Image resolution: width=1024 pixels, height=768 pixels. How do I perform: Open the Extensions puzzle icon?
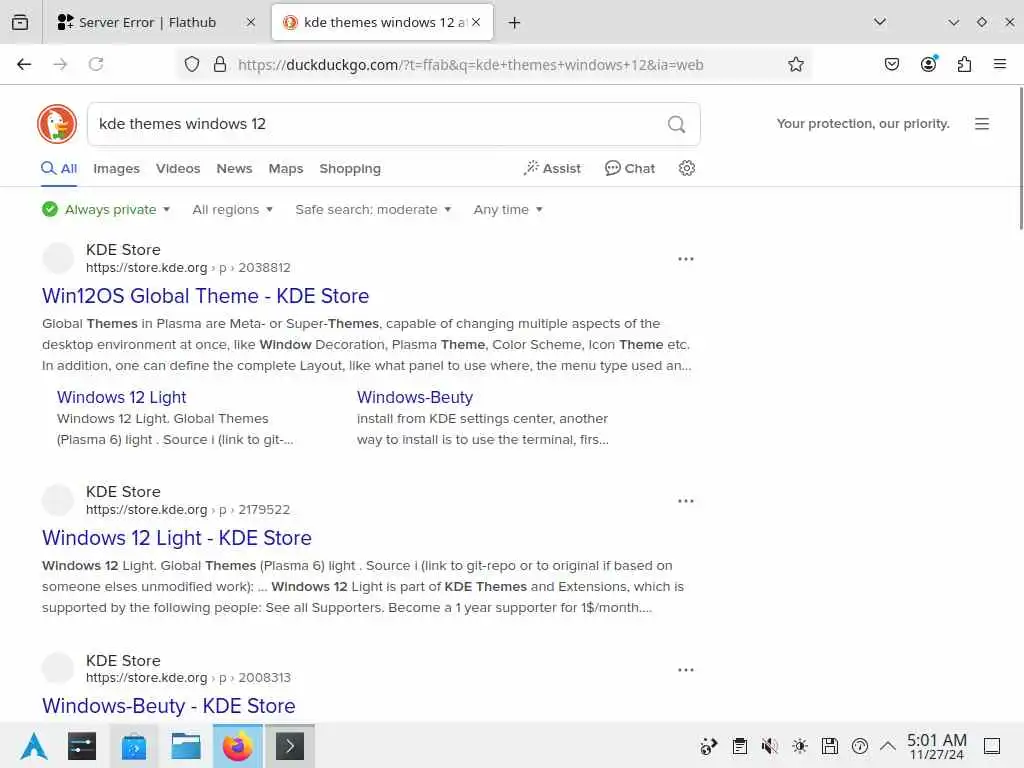point(964,64)
